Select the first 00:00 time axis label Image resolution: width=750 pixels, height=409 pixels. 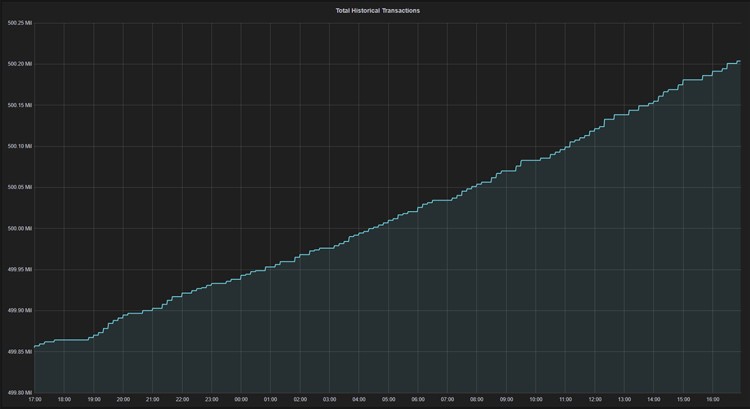coord(241,399)
